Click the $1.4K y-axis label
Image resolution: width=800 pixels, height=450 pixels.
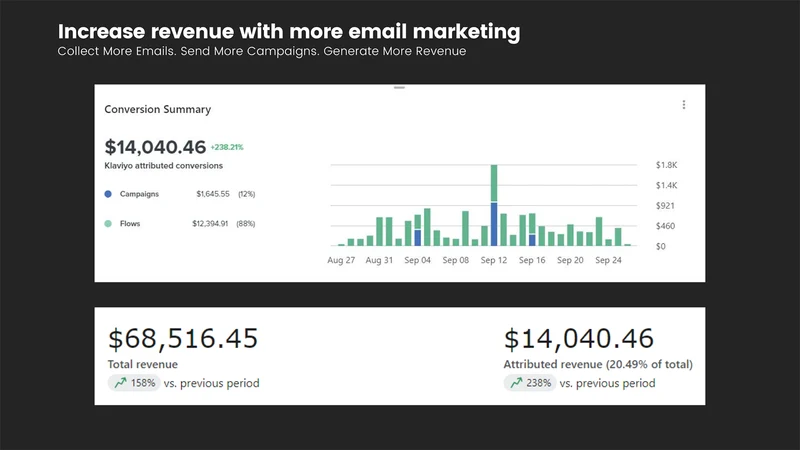click(666, 185)
